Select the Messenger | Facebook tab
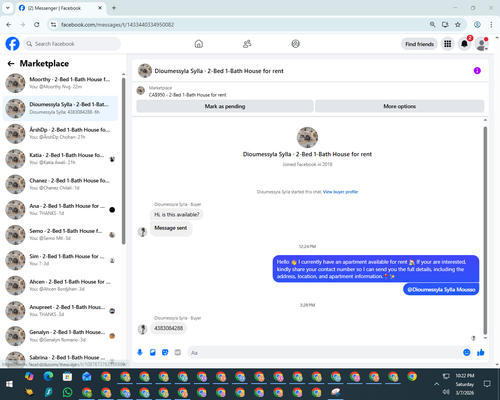Screen dimensions: 500x400 point(60,8)
